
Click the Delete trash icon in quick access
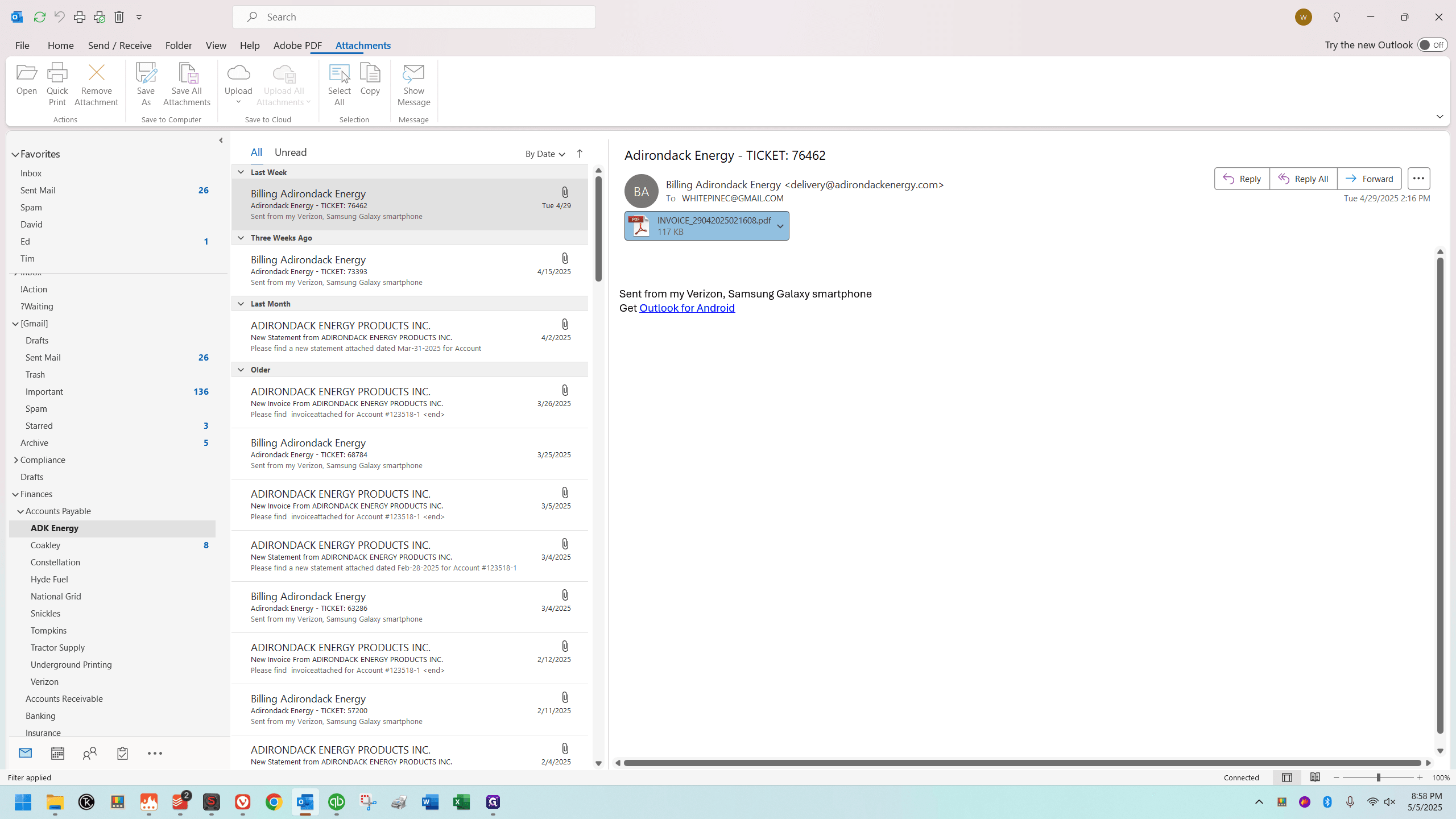point(119,17)
